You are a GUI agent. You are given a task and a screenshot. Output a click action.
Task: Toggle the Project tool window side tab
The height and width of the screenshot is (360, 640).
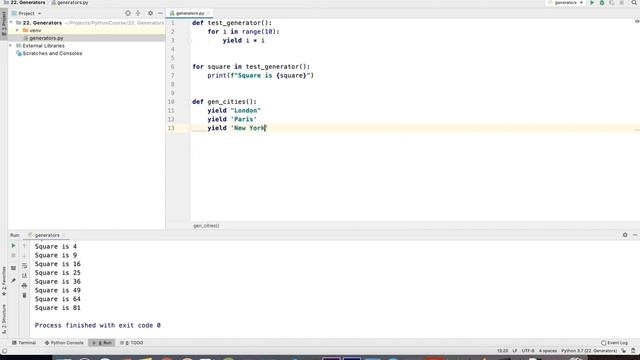point(4,23)
